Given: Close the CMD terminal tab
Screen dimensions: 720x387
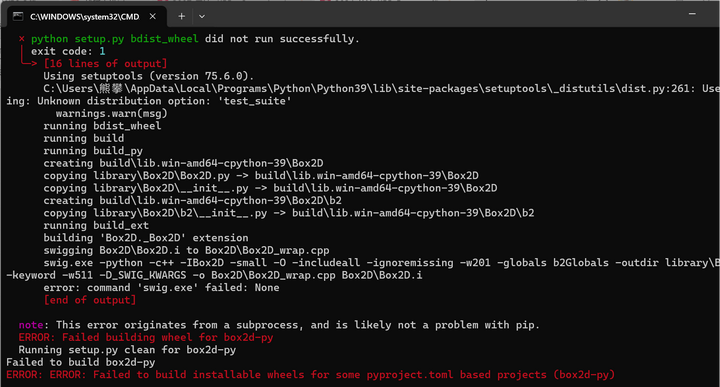Looking at the screenshot, I should [153, 17].
